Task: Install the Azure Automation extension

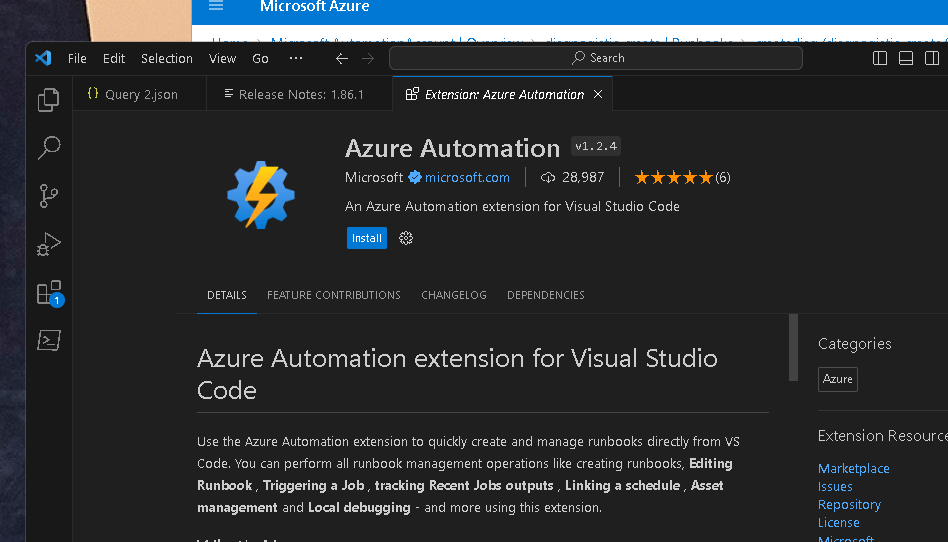Action: click(x=367, y=238)
